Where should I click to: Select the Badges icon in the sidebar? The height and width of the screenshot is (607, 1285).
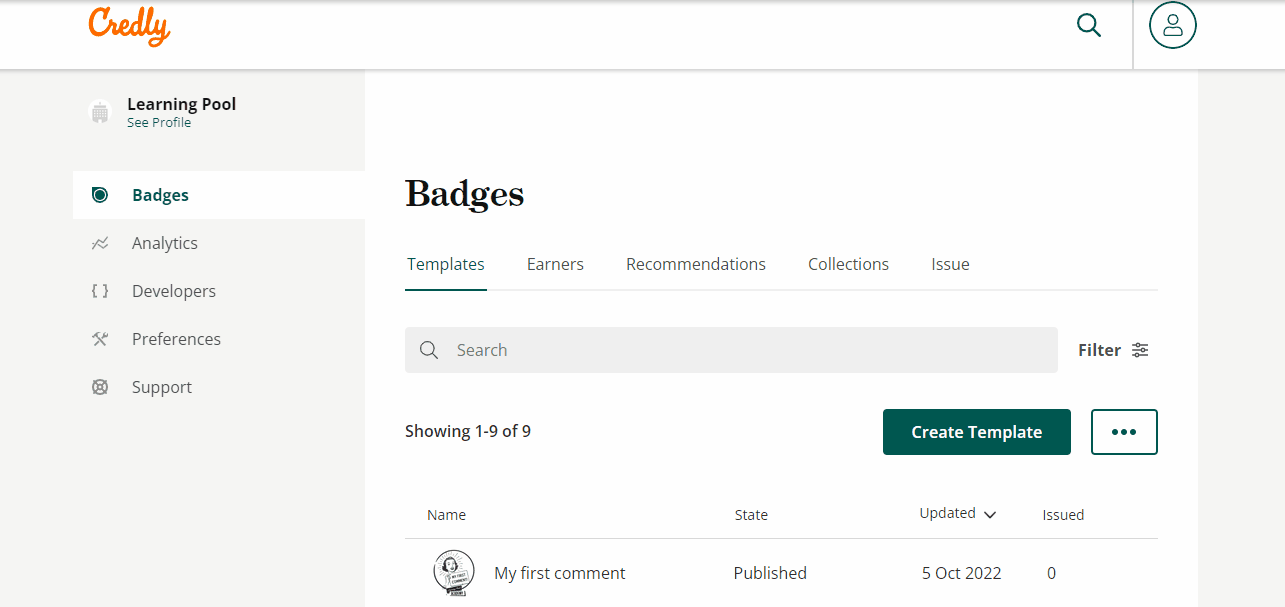click(99, 195)
